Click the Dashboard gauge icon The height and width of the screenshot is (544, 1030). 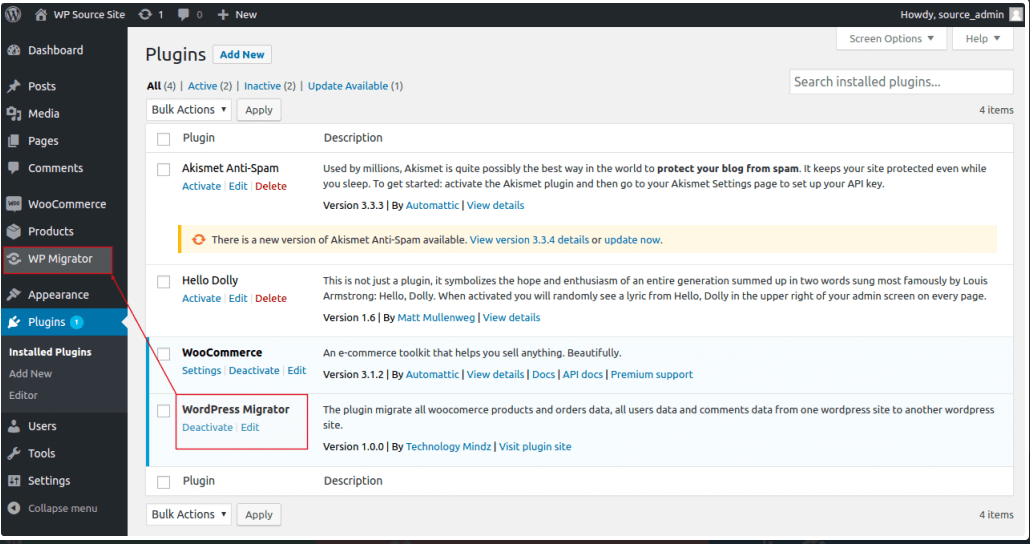[x=14, y=51]
